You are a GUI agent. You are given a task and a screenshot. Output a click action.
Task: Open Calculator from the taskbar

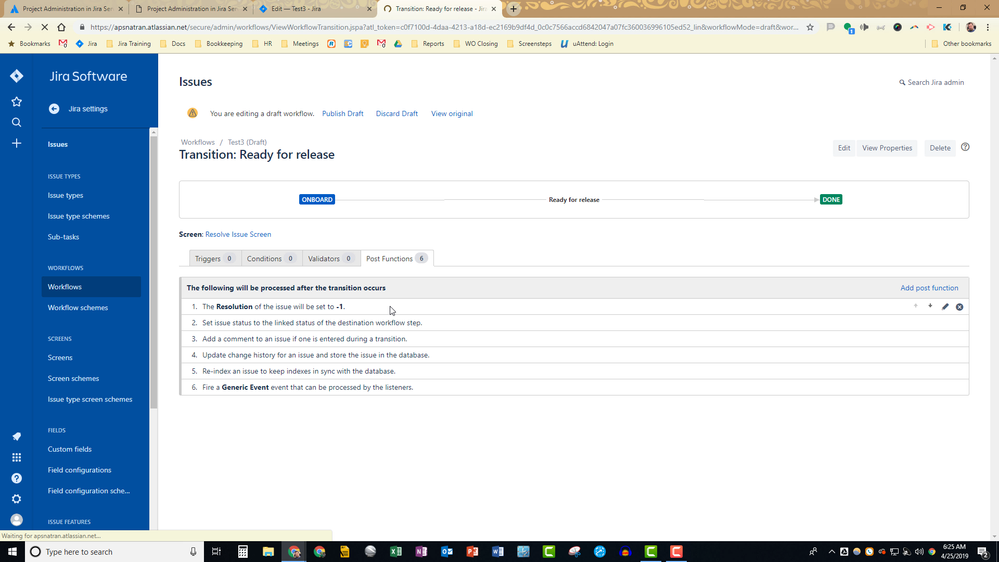[x=243, y=552]
